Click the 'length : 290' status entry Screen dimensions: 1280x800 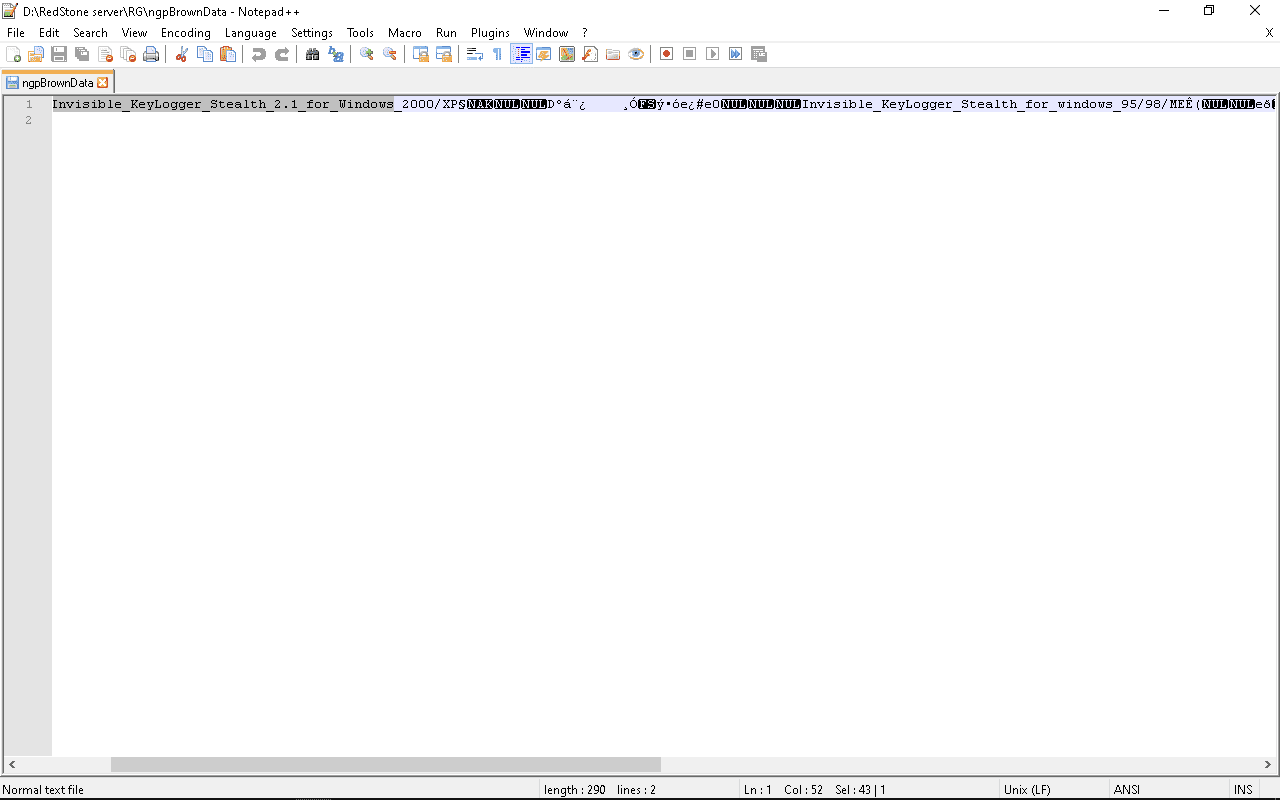click(x=575, y=789)
